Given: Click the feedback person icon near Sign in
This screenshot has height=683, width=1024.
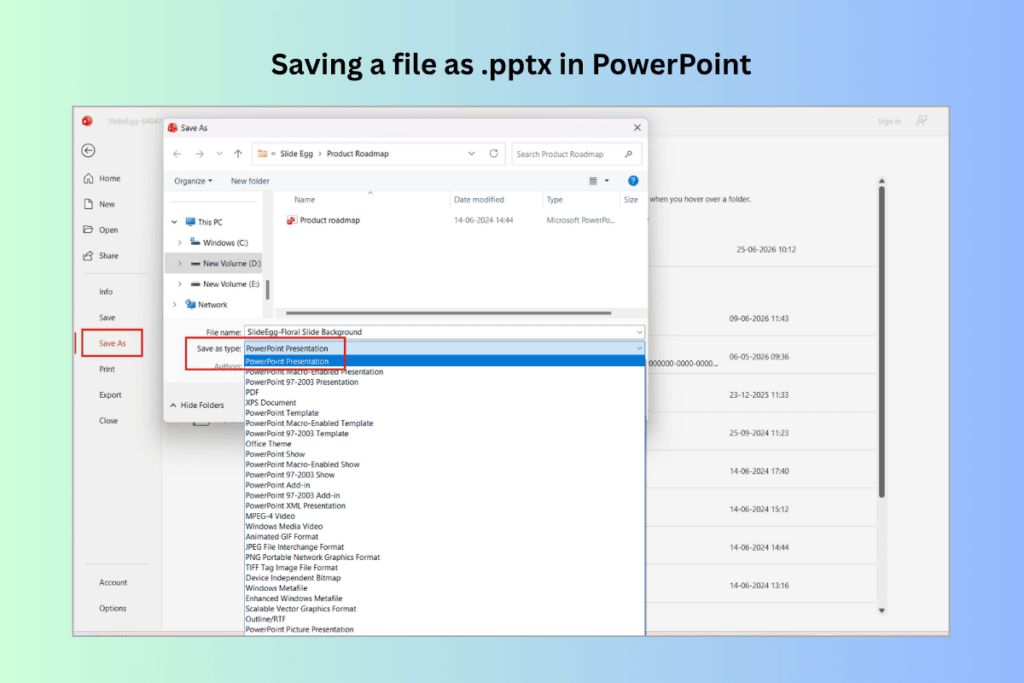Looking at the screenshot, I should [921, 121].
